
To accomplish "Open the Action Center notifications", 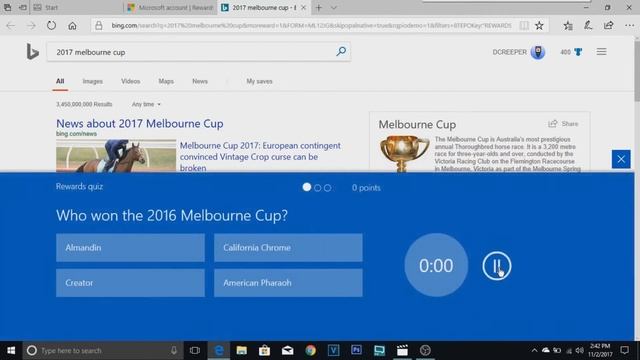I will (624, 350).
